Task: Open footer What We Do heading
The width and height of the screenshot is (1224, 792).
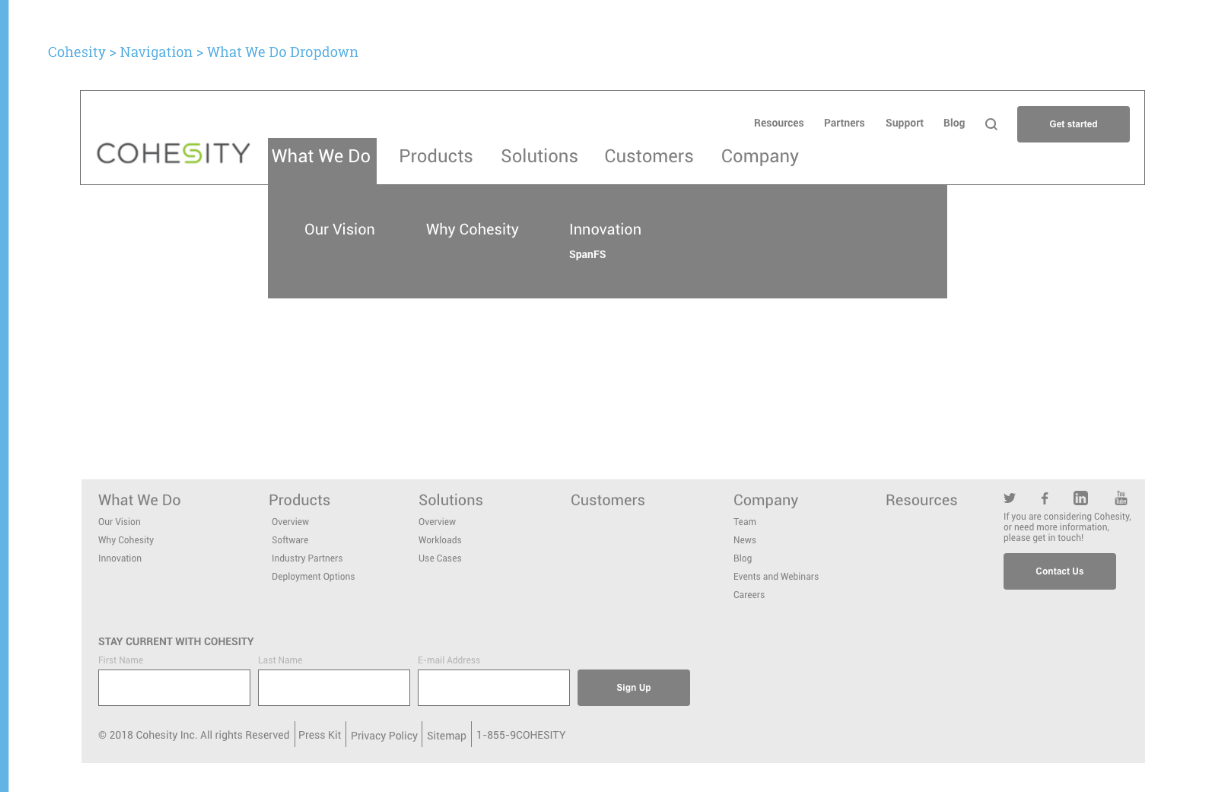Action: (x=139, y=500)
